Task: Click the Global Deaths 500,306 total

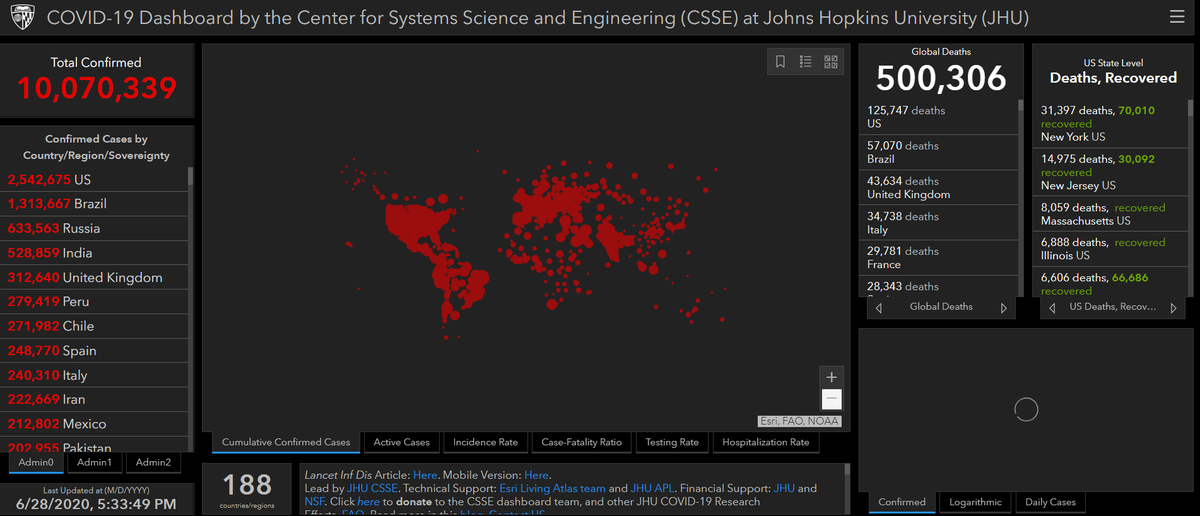Action: pos(941,78)
